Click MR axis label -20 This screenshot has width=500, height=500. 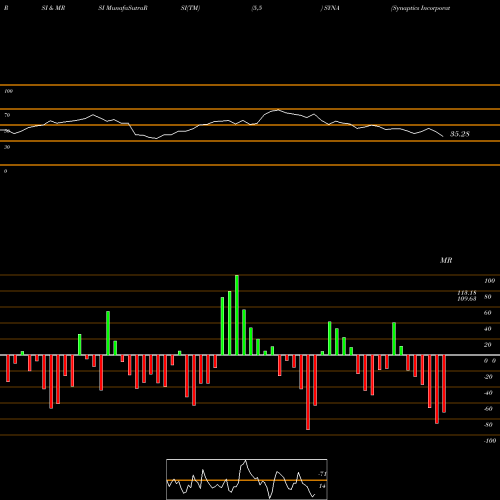(x=488, y=377)
